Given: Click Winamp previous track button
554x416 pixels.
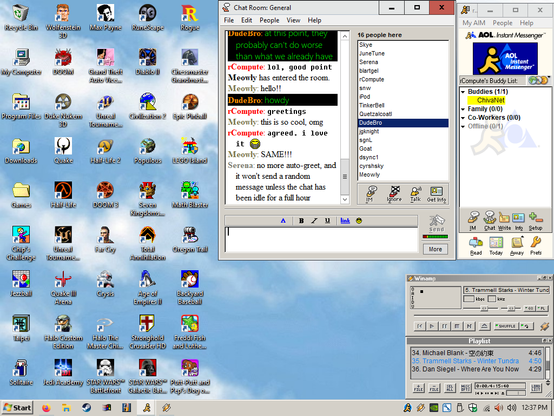Looking at the screenshot, I should click(x=419, y=326).
